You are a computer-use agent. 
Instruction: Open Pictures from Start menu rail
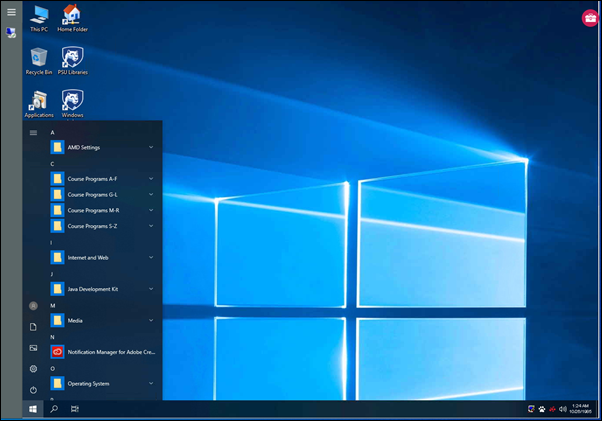pyautogui.click(x=33, y=348)
